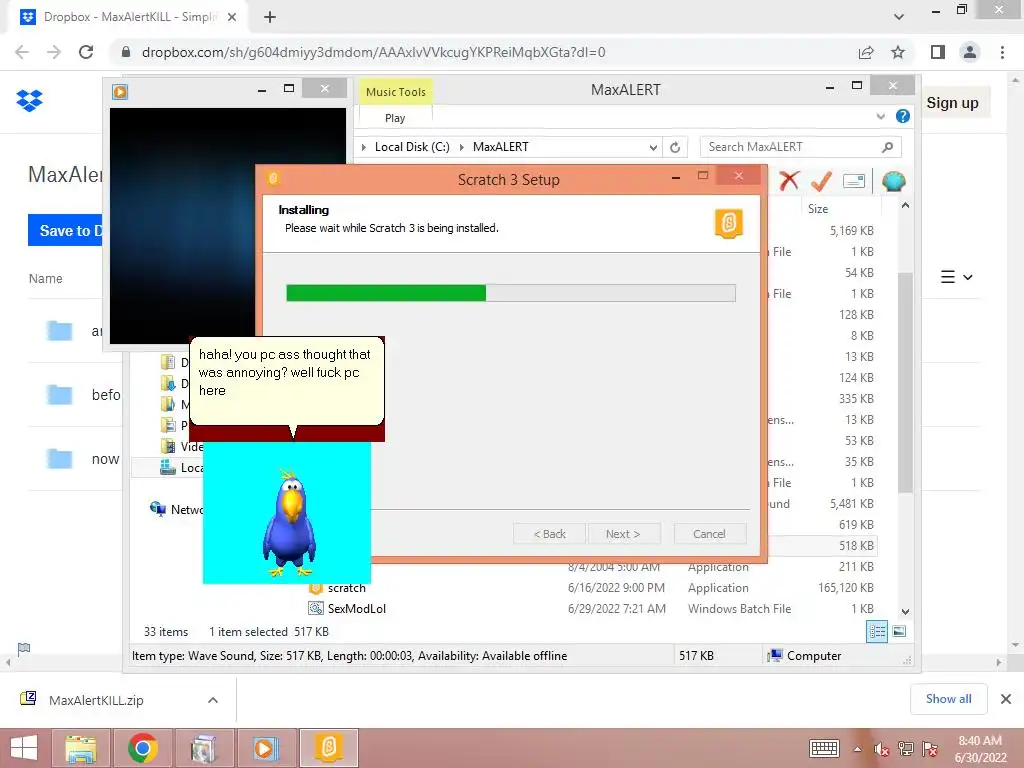Expand the breadcrumb arrow before MaxALERT

[x=462, y=148]
